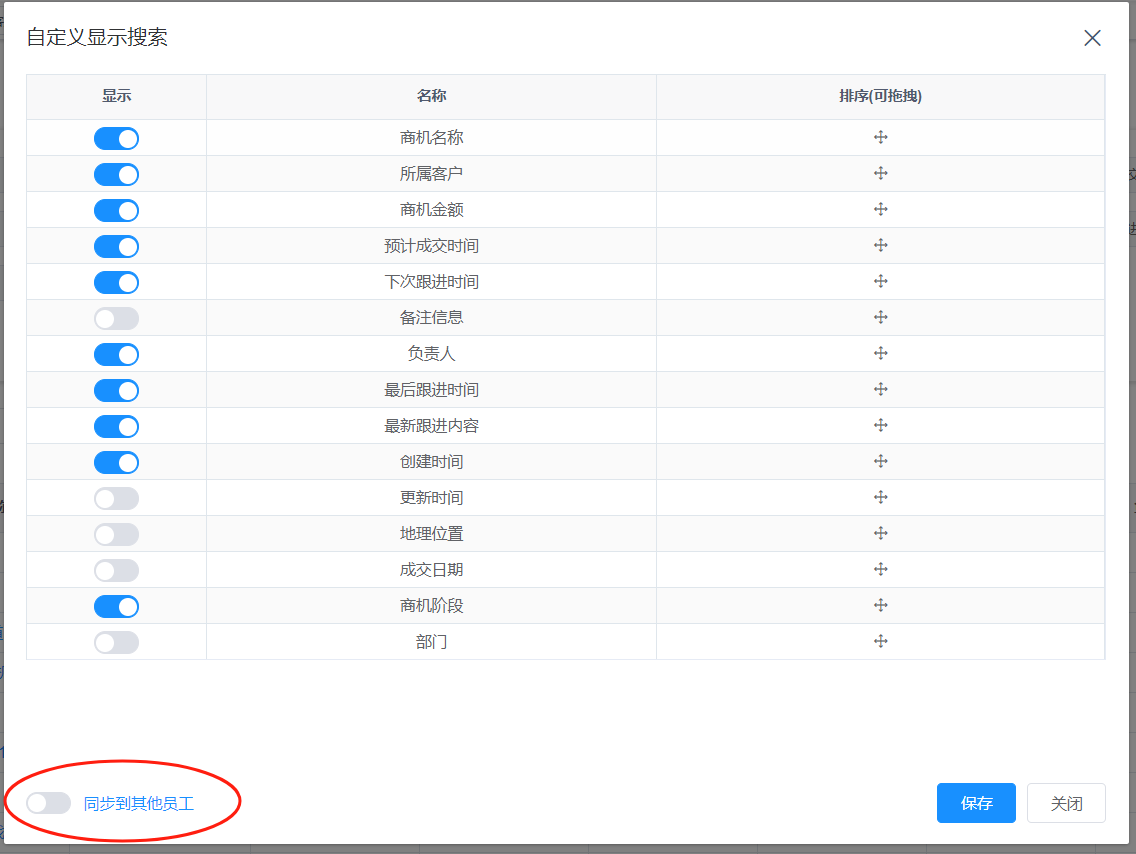This screenshot has height=854, width=1136.
Task: Click the drag handle in 负责人 row
Action: (881, 354)
